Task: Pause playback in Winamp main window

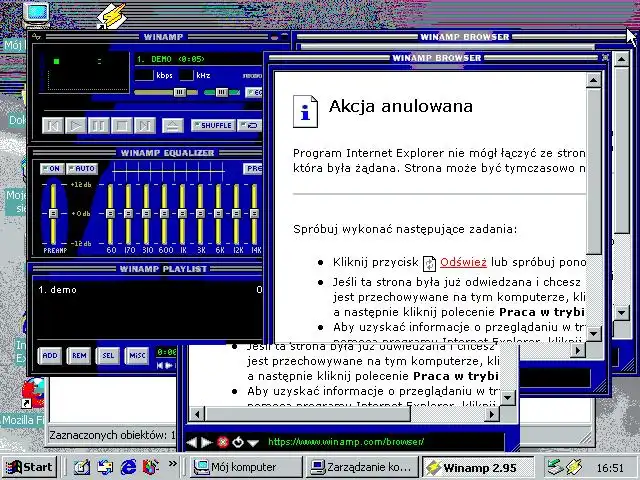Action: pos(98,125)
